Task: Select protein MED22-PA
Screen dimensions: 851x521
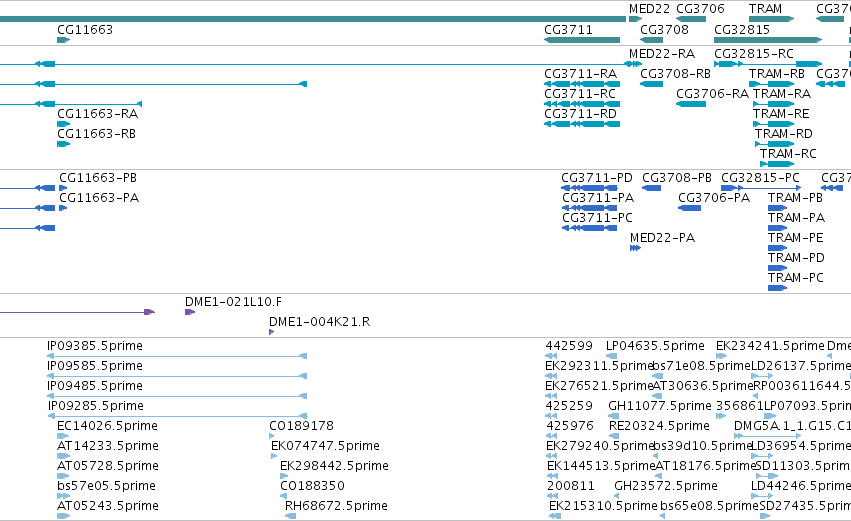Action: click(x=662, y=238)
